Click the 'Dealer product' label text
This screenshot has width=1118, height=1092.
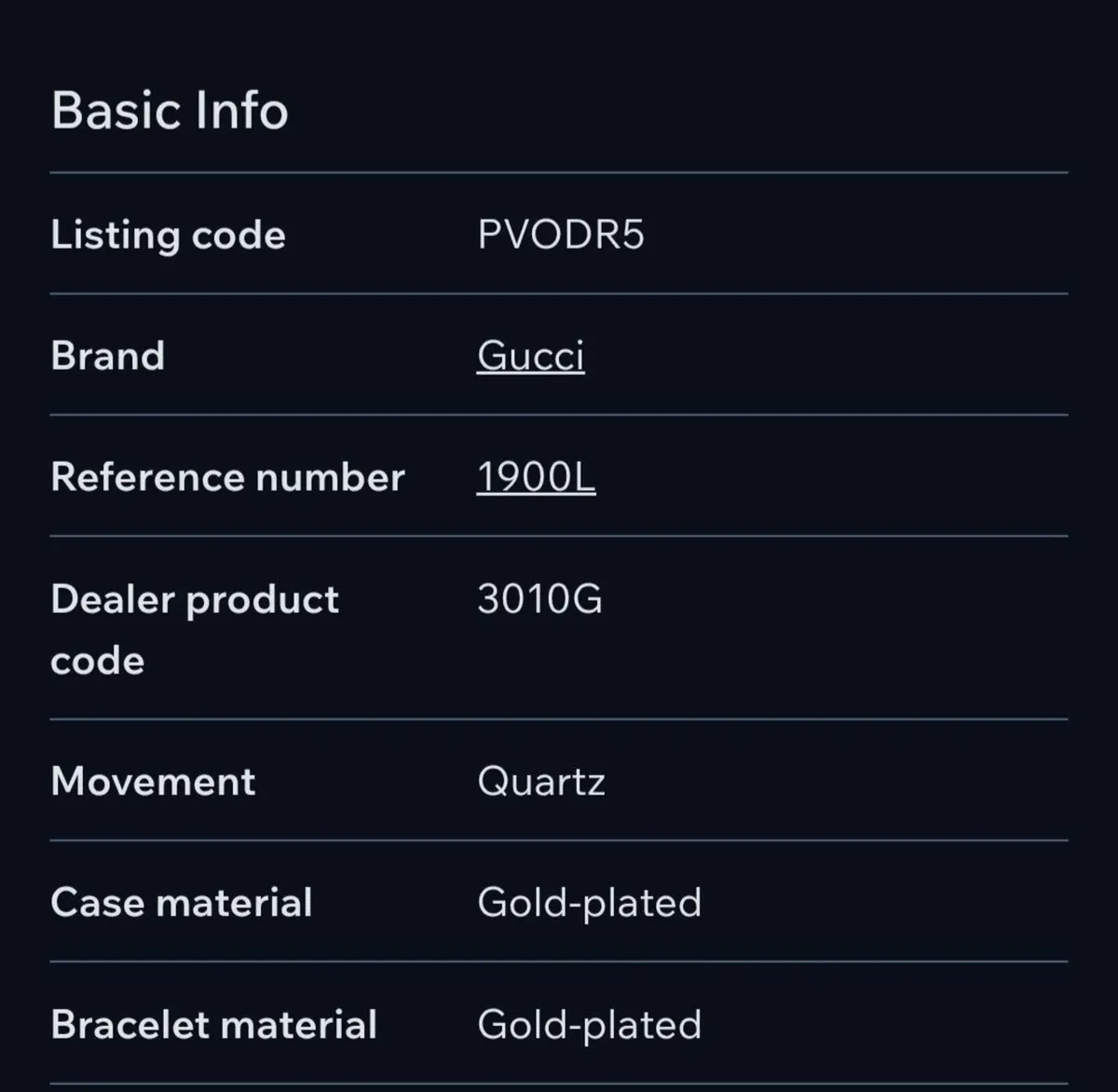click(x=195, y=599)
